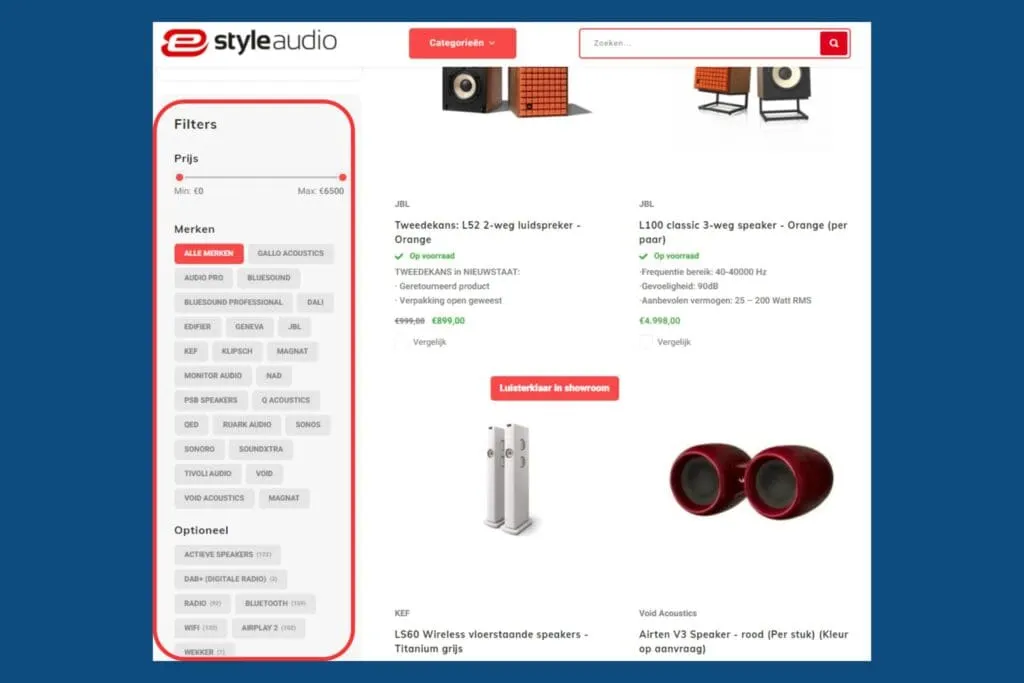Click the €4.998,00 price
This screenshot has width=1024, height=683.
(x=660, y=321)
